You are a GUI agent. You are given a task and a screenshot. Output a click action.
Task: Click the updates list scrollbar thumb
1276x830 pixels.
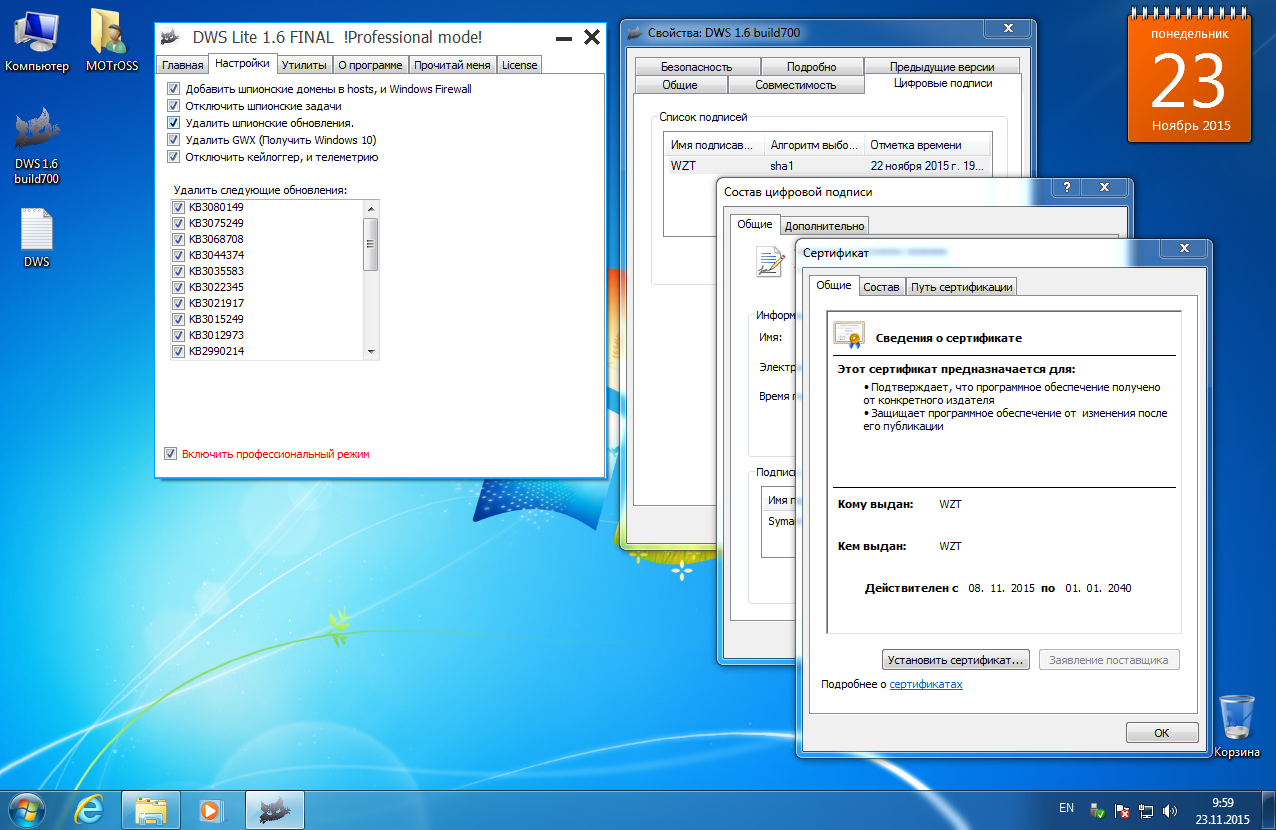(371, 245)
